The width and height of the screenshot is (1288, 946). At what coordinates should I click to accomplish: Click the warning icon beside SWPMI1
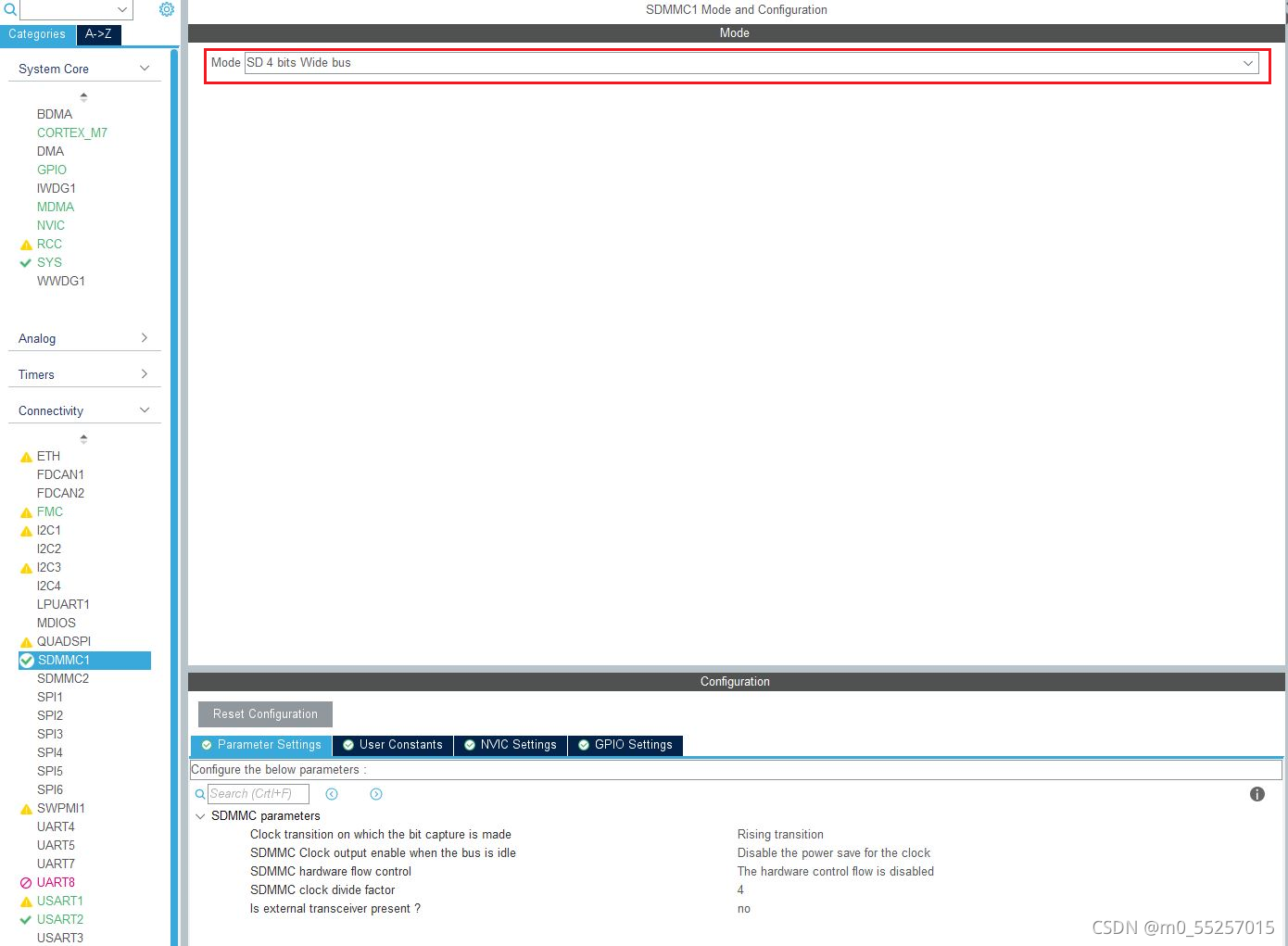point(26,809)
